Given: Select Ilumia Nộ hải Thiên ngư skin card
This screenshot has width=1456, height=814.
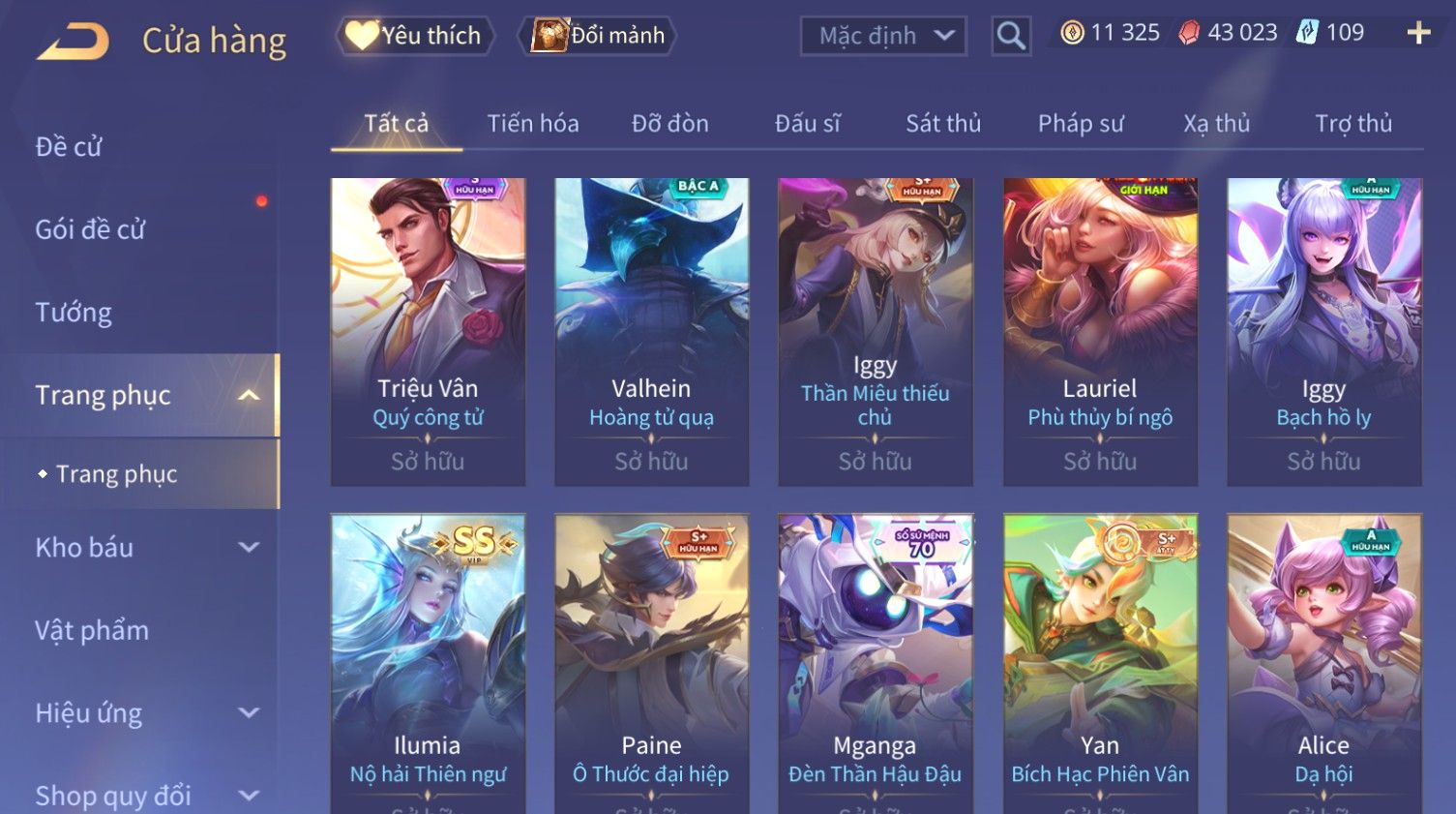Looking at the screenshot, I should pyautogui.click(x=428, y=664).
